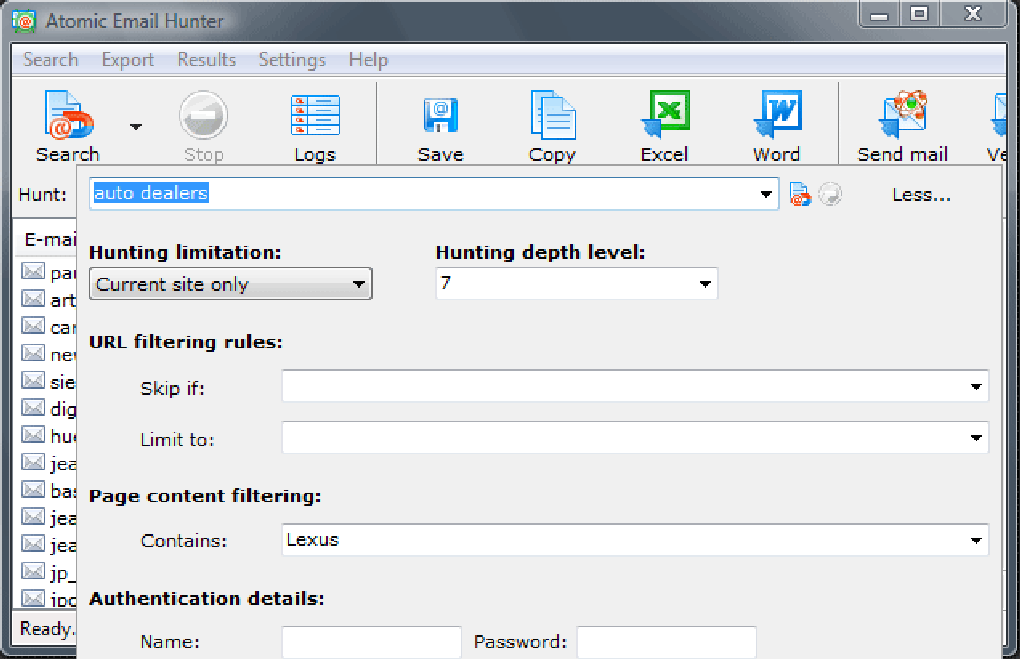Screen dimensions: 1020x659
Task: Click the envelope icon on the hue row
Action: pyautogui.click(x=33, y=435)
